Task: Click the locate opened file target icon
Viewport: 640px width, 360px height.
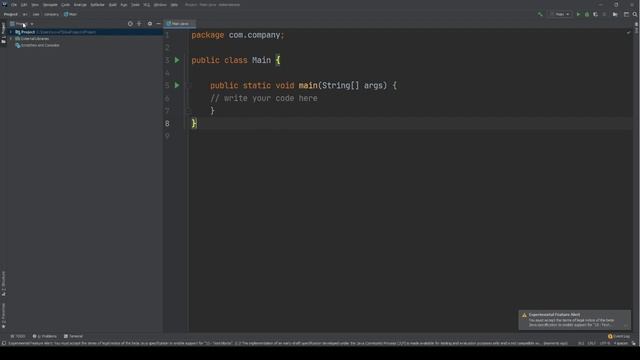Action: 130,24
